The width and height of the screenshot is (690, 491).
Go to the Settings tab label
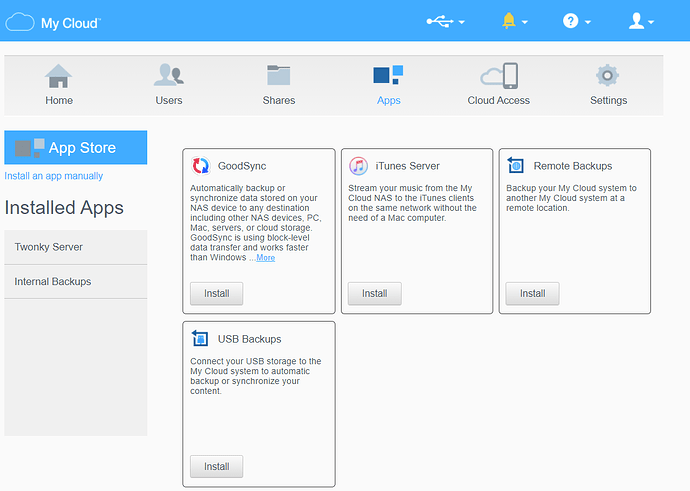point(609,101)
